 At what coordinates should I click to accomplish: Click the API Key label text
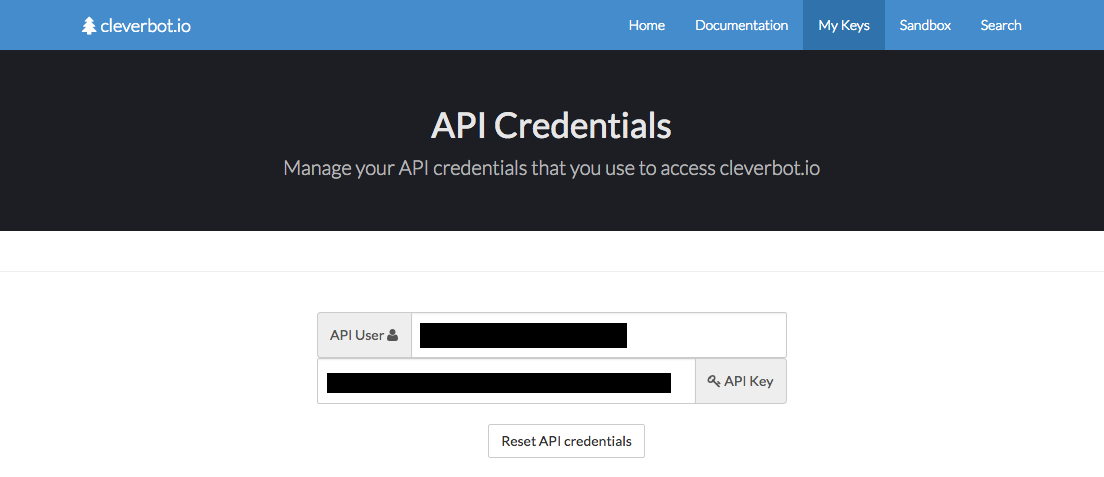(x=748, y=381)
